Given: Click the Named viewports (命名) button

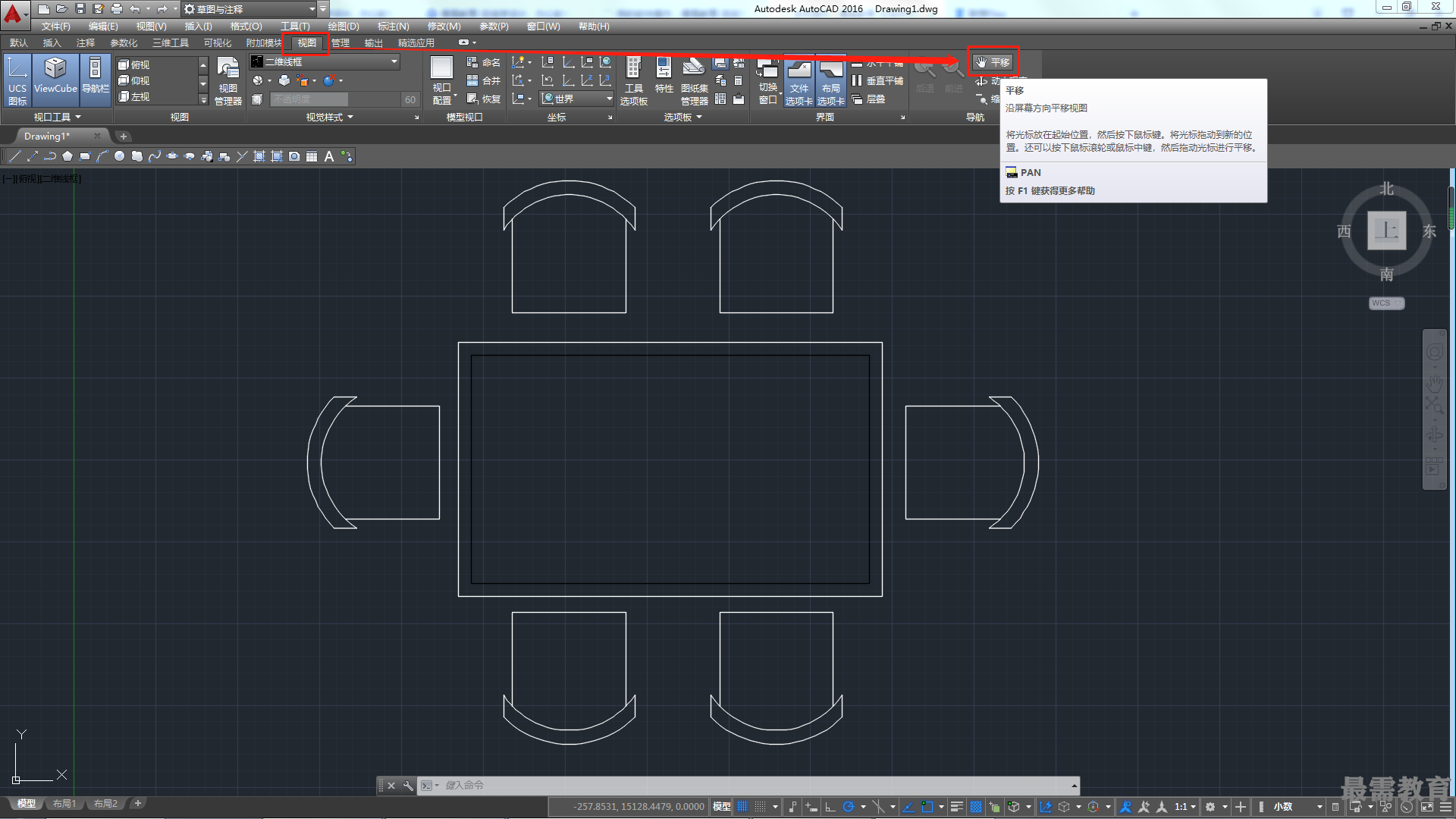Looking at the screenshot, I should [484, 62].
